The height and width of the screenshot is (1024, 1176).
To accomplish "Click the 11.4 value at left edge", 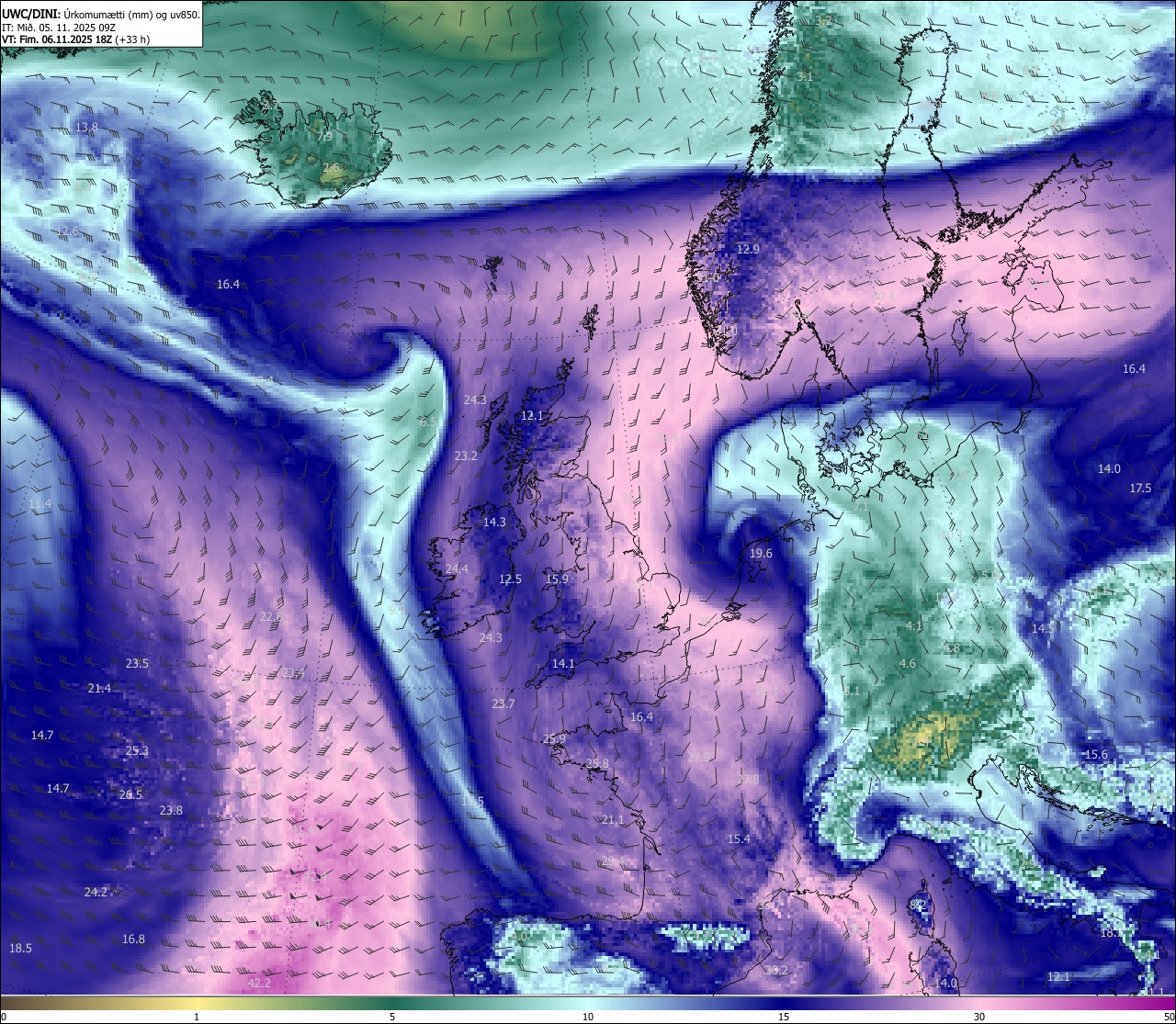I will pos(40,504).
